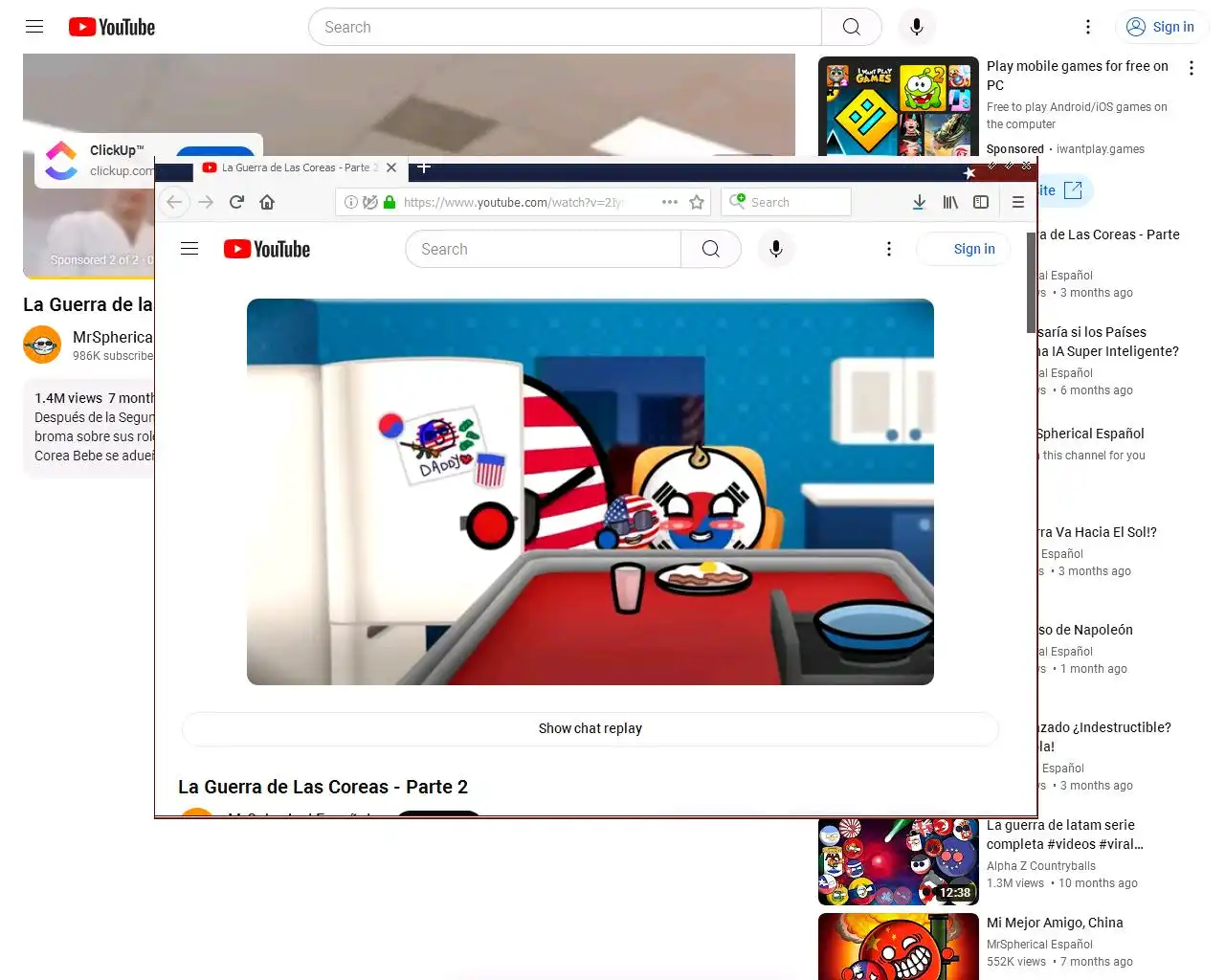Open iwantplay games ad thumbnail

pyautogui.click(x=899, y=105)
